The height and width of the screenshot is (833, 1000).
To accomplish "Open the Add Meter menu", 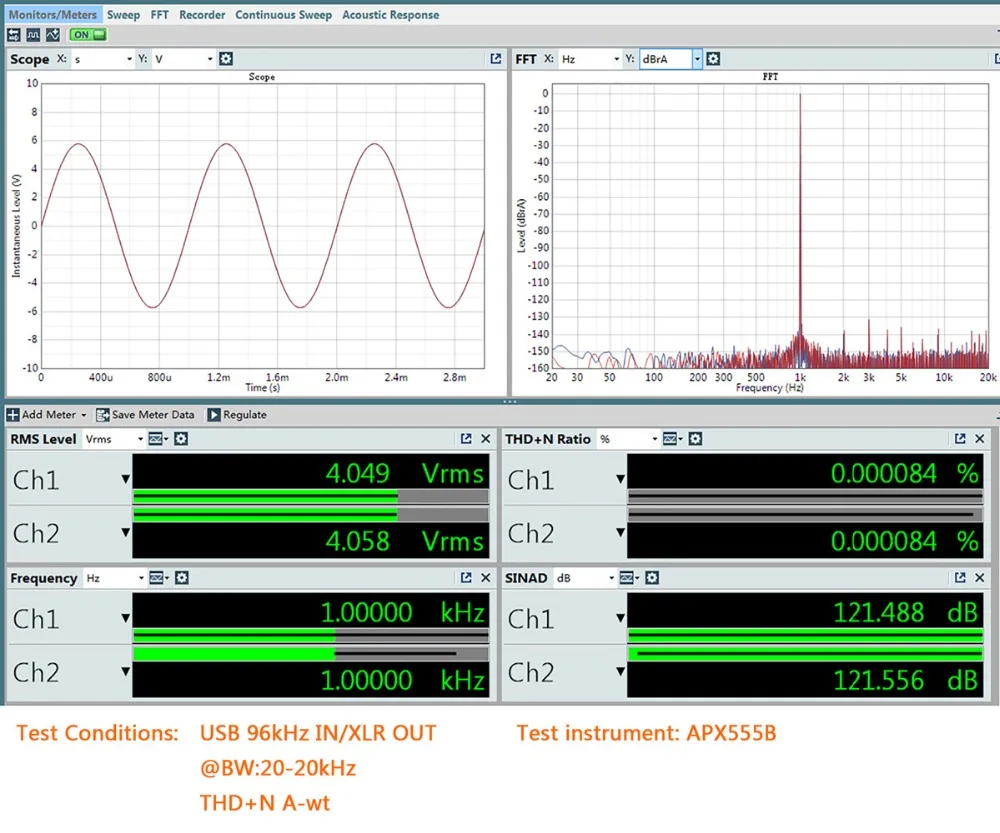I will click(x=47, y=414).
